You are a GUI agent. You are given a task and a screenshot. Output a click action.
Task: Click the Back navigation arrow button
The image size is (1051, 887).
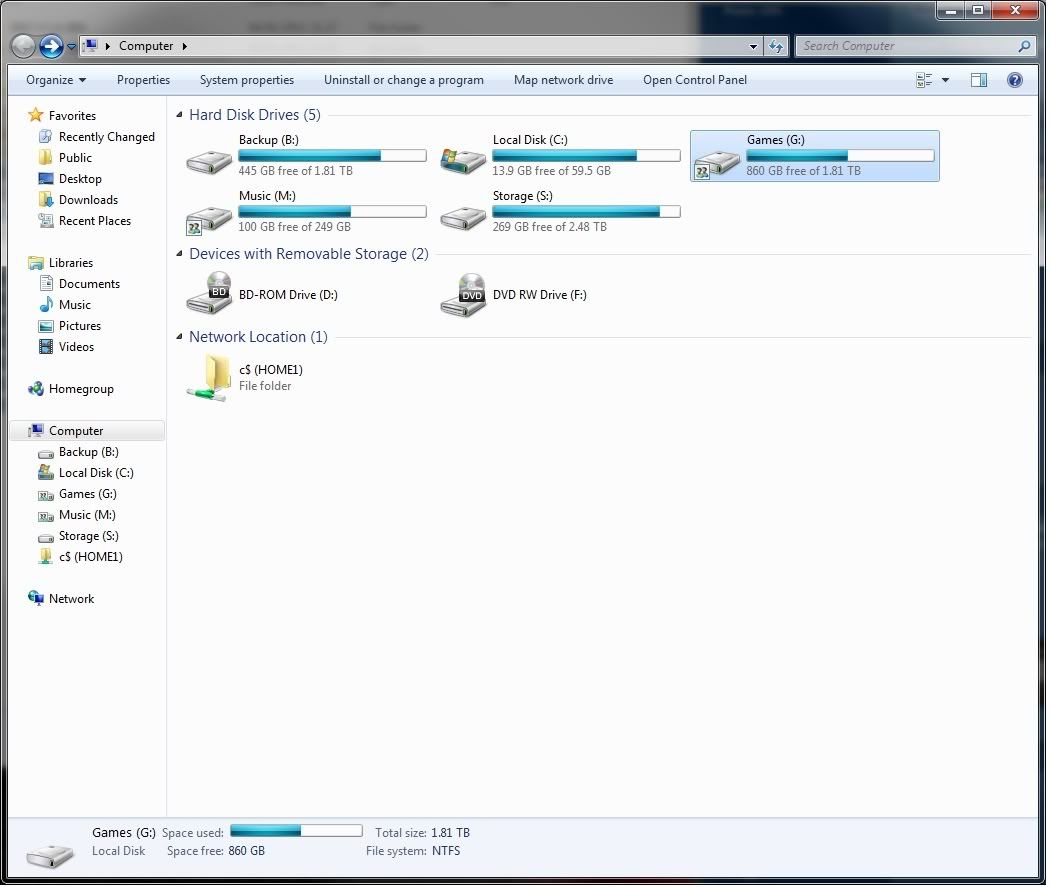23,46
